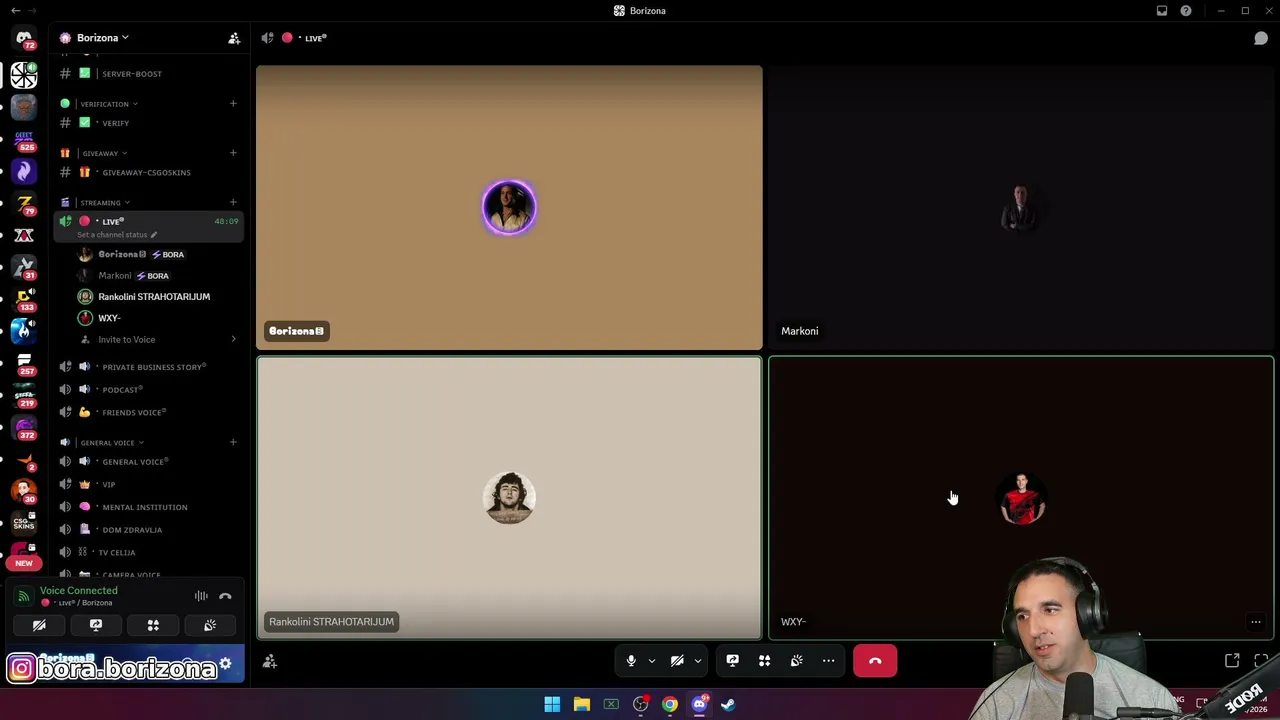Screen dimensions: 1280x720
Task: Click the create invite icon beside Borizona header
Action: (234, 38)
